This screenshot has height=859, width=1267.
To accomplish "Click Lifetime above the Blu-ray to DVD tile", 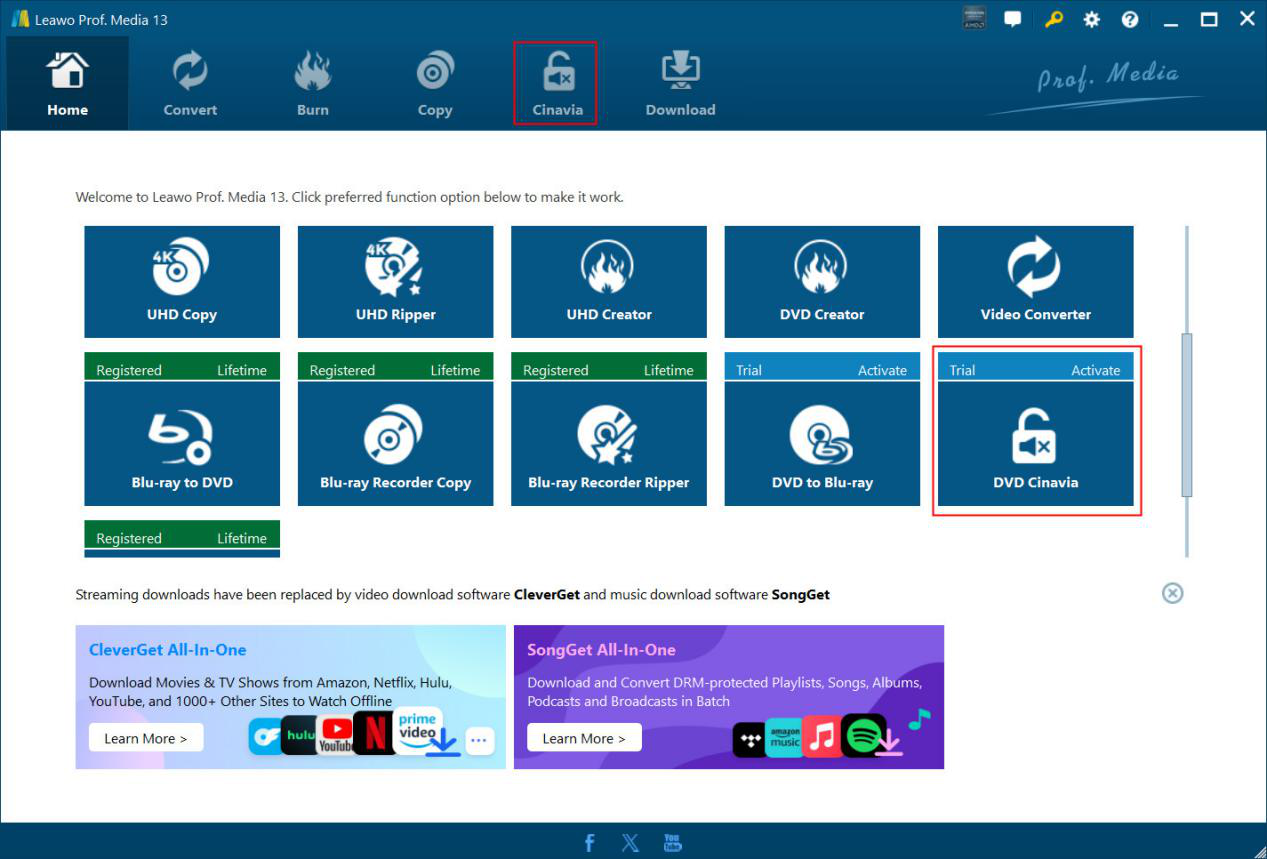I will click(242, 370).
